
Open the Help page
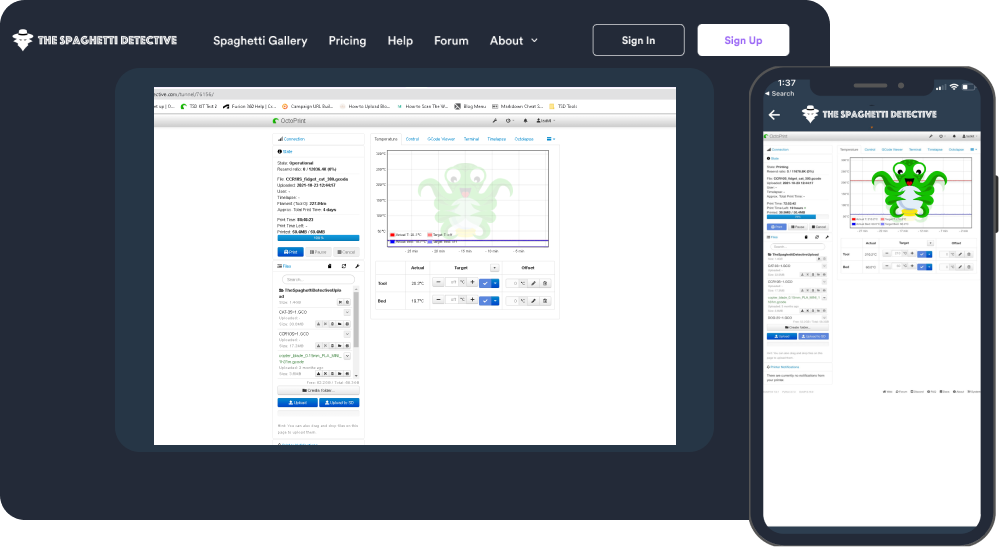tap(400, 41)
